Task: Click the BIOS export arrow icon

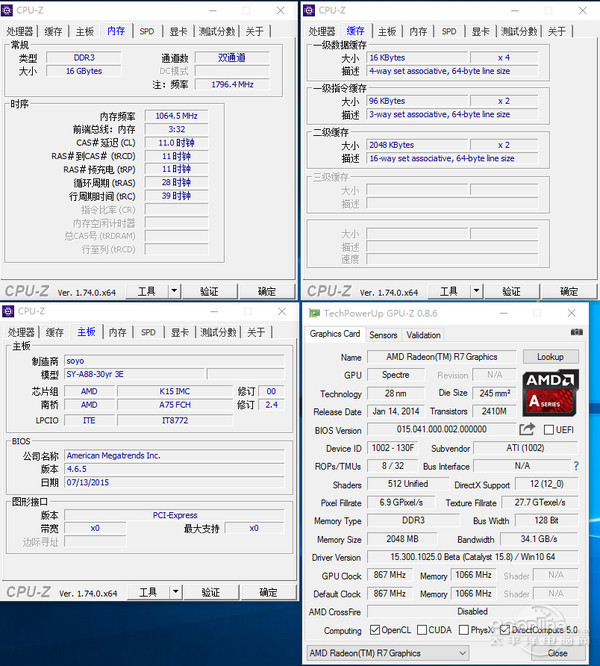Action: 527,429
